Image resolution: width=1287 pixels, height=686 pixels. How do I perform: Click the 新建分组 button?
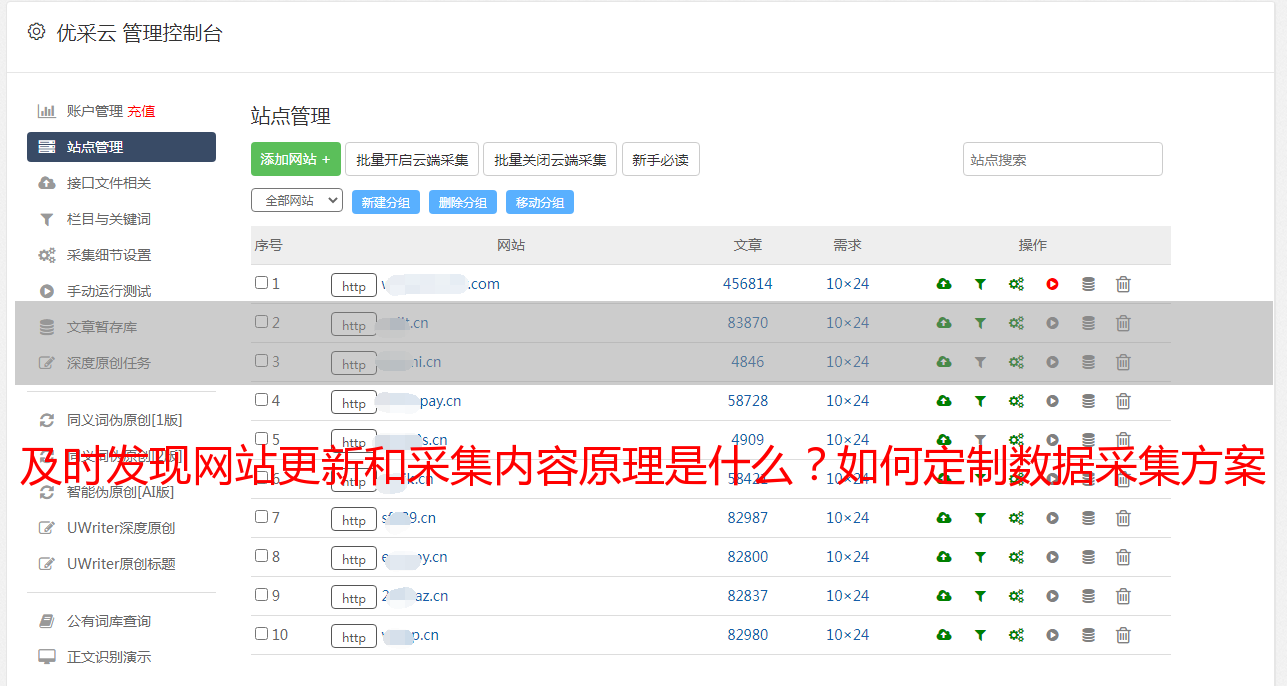coord(386,202)
